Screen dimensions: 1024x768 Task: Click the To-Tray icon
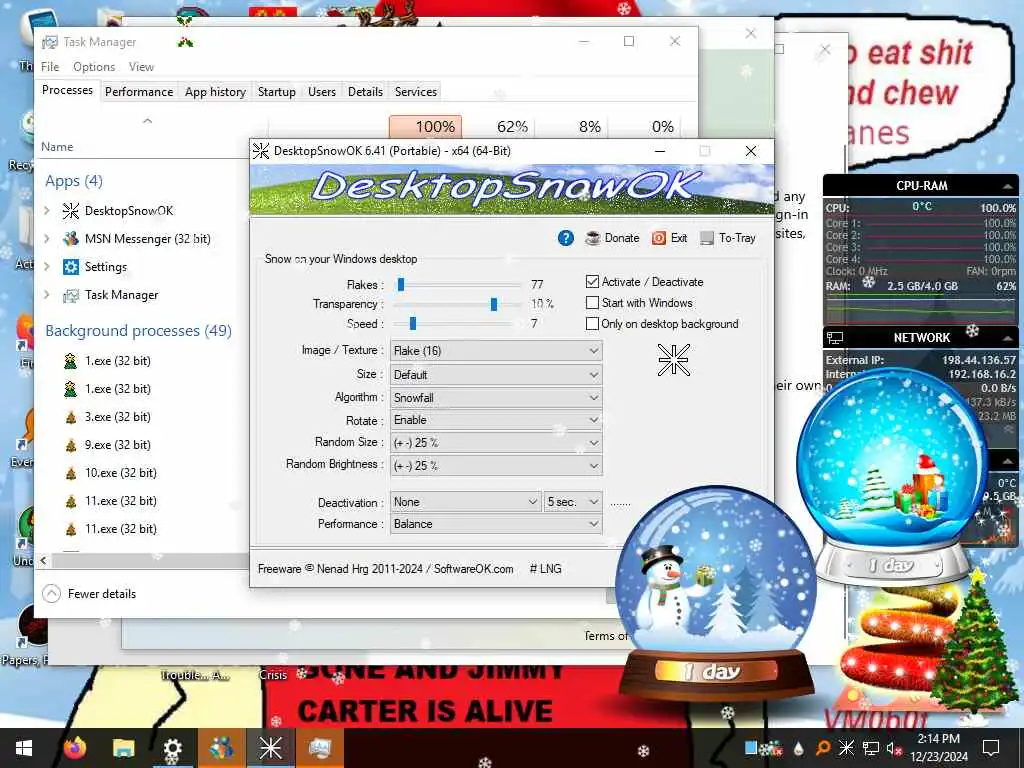(x=707, y=238)
